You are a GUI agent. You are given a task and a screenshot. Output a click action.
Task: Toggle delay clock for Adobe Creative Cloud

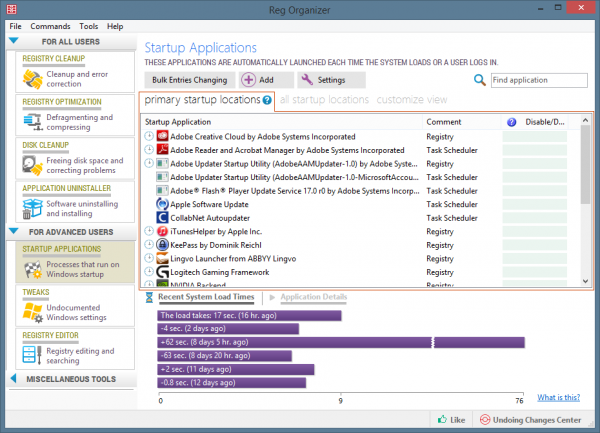click(149, 135)
